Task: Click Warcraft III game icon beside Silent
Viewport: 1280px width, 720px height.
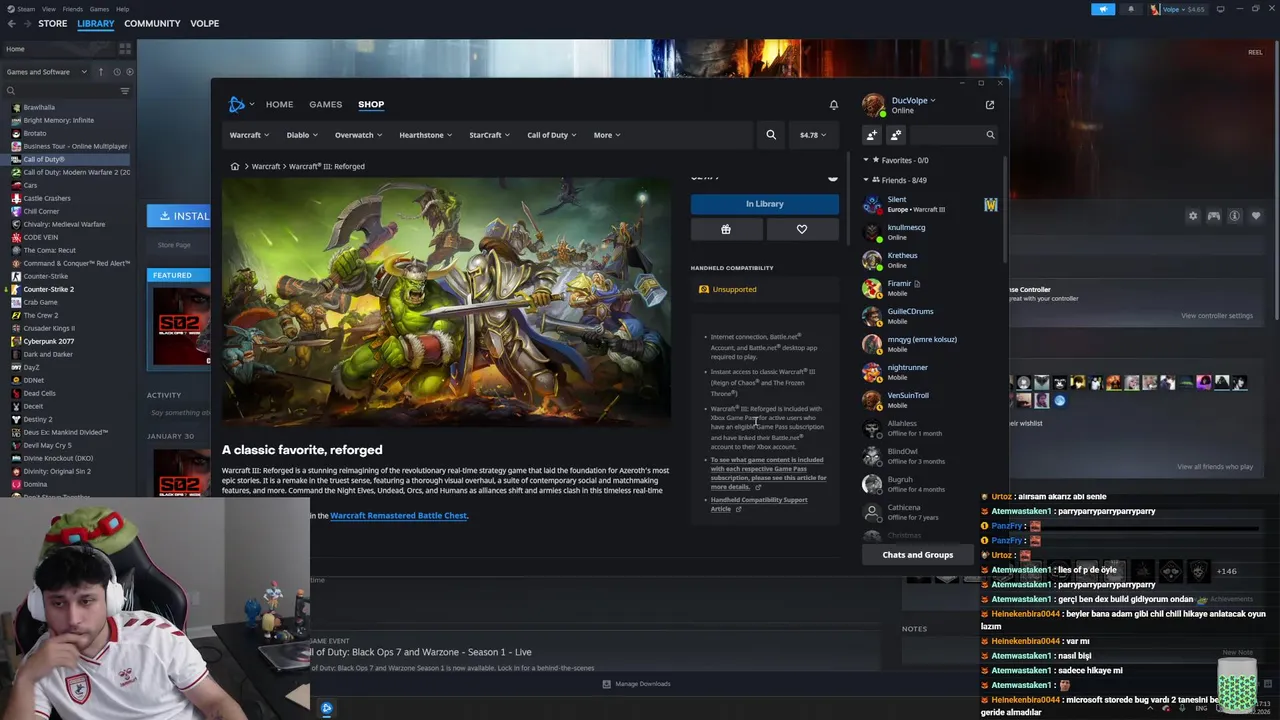Action: tap(990, 204)
